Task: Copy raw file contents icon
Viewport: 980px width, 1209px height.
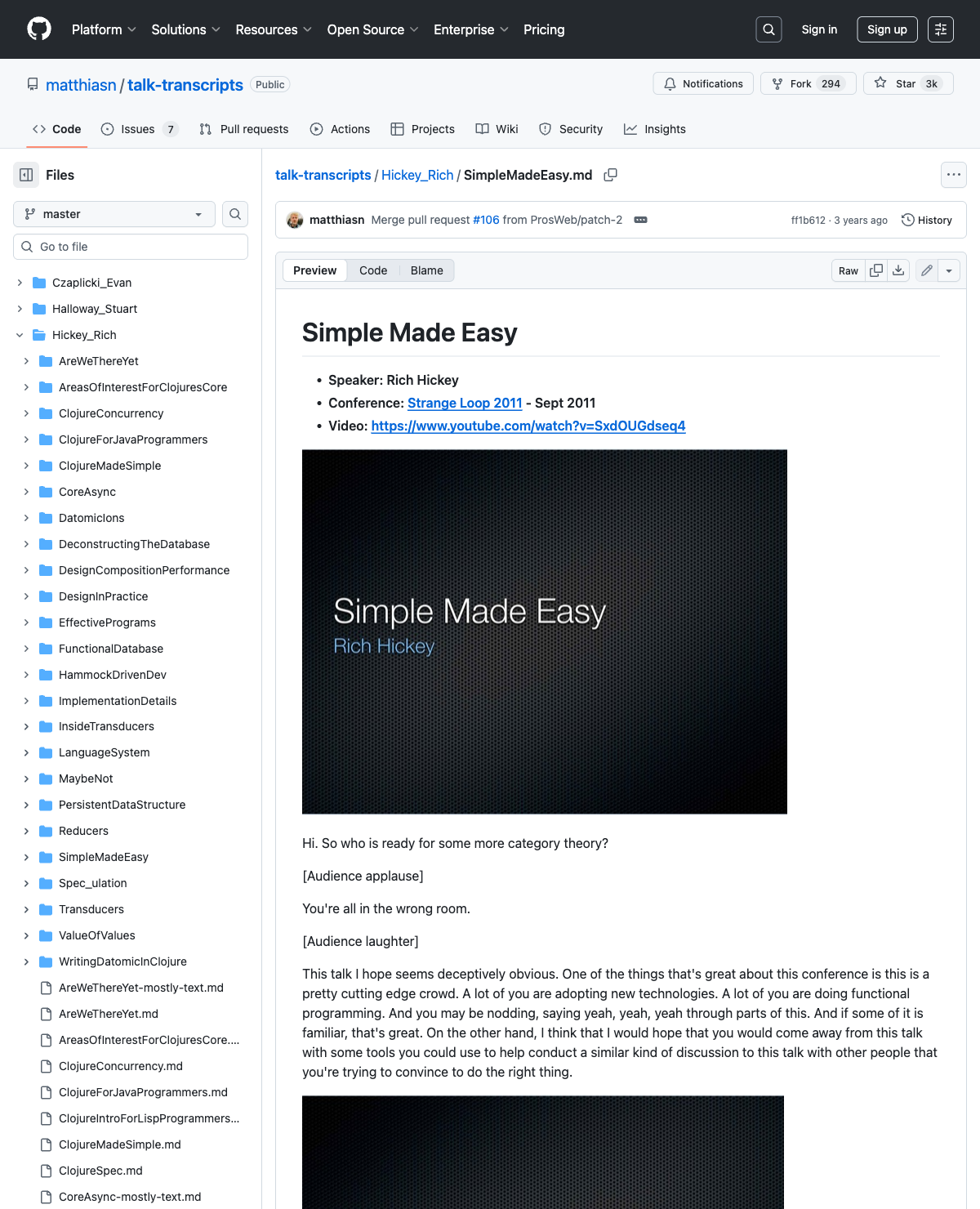Action: [876, 270]
